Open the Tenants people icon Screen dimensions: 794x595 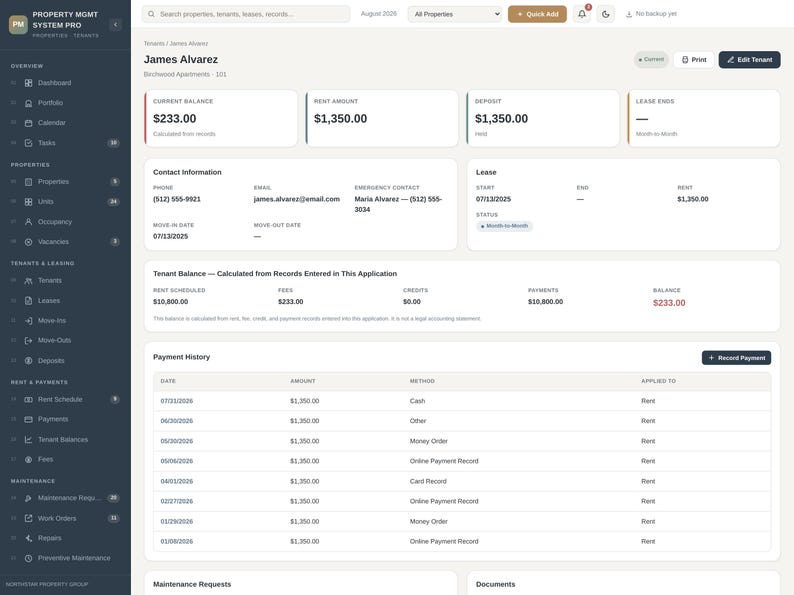(28, 281)
